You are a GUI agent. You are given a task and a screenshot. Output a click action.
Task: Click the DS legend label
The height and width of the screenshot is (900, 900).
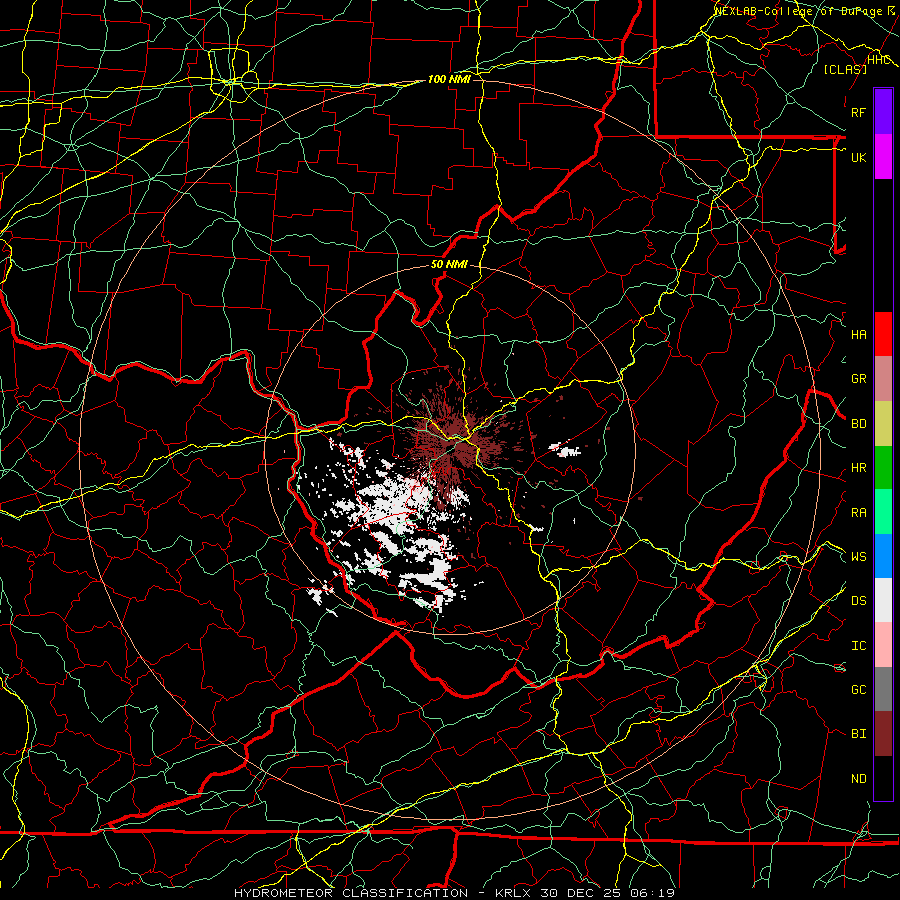pos(859,601)
